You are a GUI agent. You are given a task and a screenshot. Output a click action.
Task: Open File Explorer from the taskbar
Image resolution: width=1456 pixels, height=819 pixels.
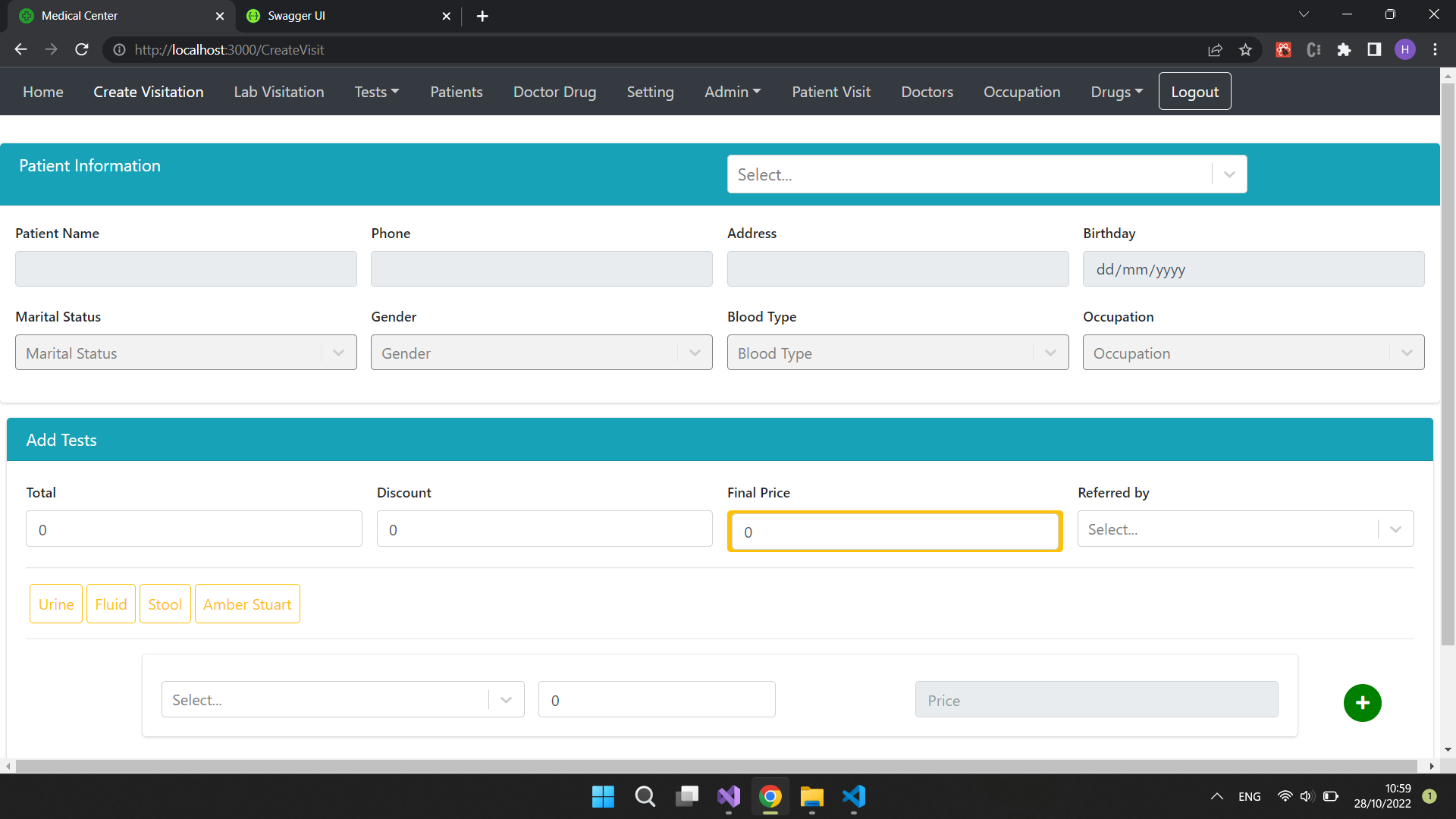811,796
